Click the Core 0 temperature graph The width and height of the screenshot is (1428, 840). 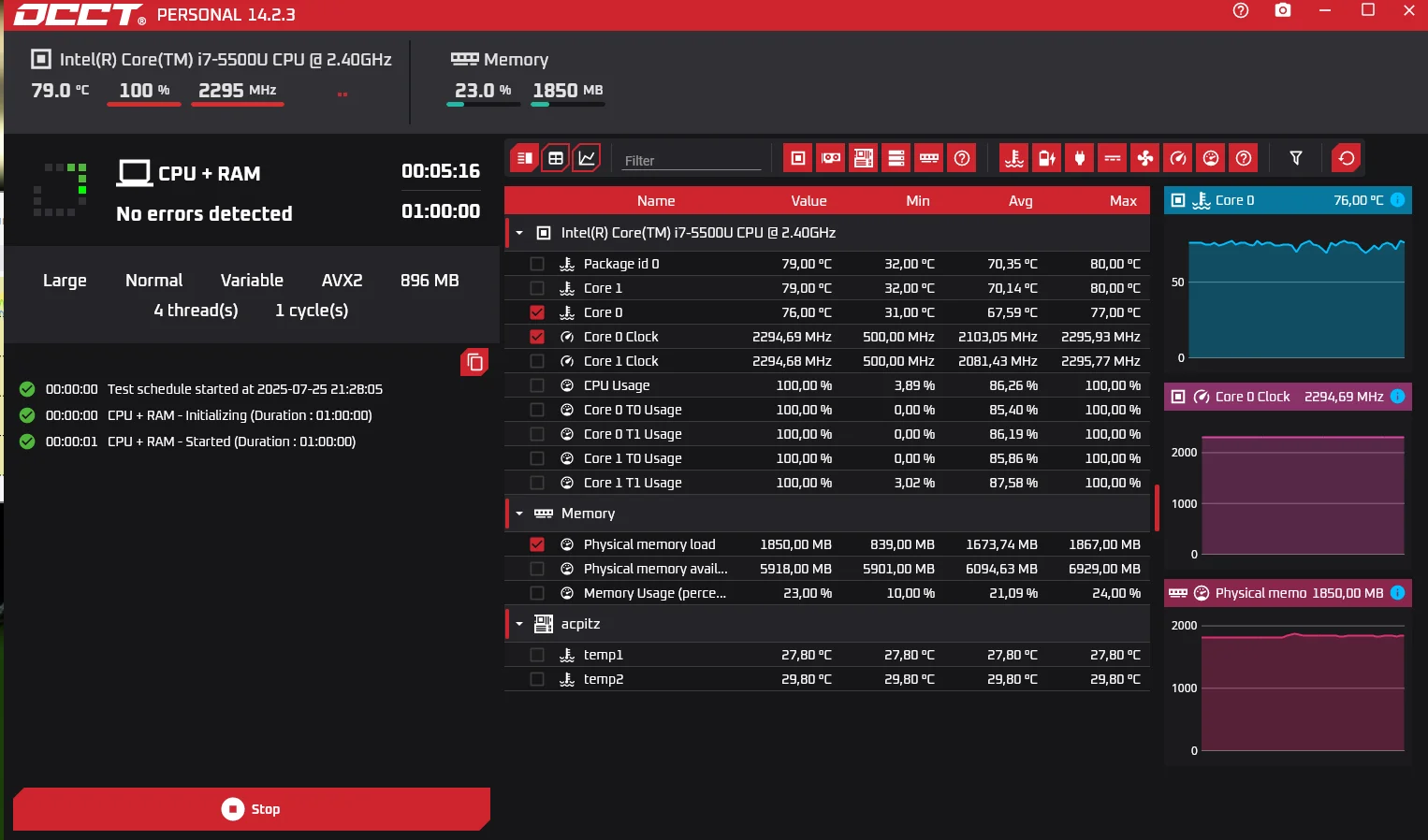1288,295
